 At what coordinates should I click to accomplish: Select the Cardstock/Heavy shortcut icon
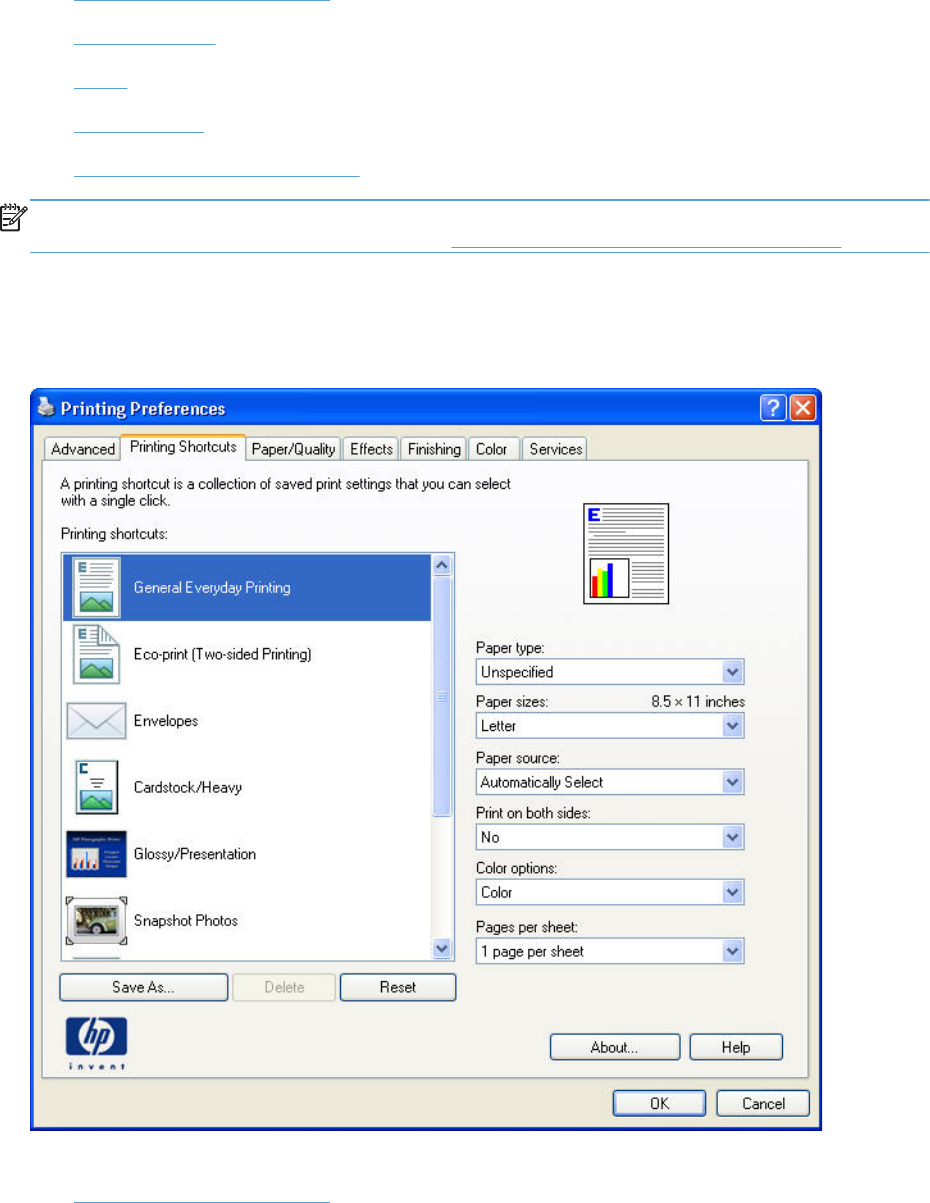(x=95, y=787)
